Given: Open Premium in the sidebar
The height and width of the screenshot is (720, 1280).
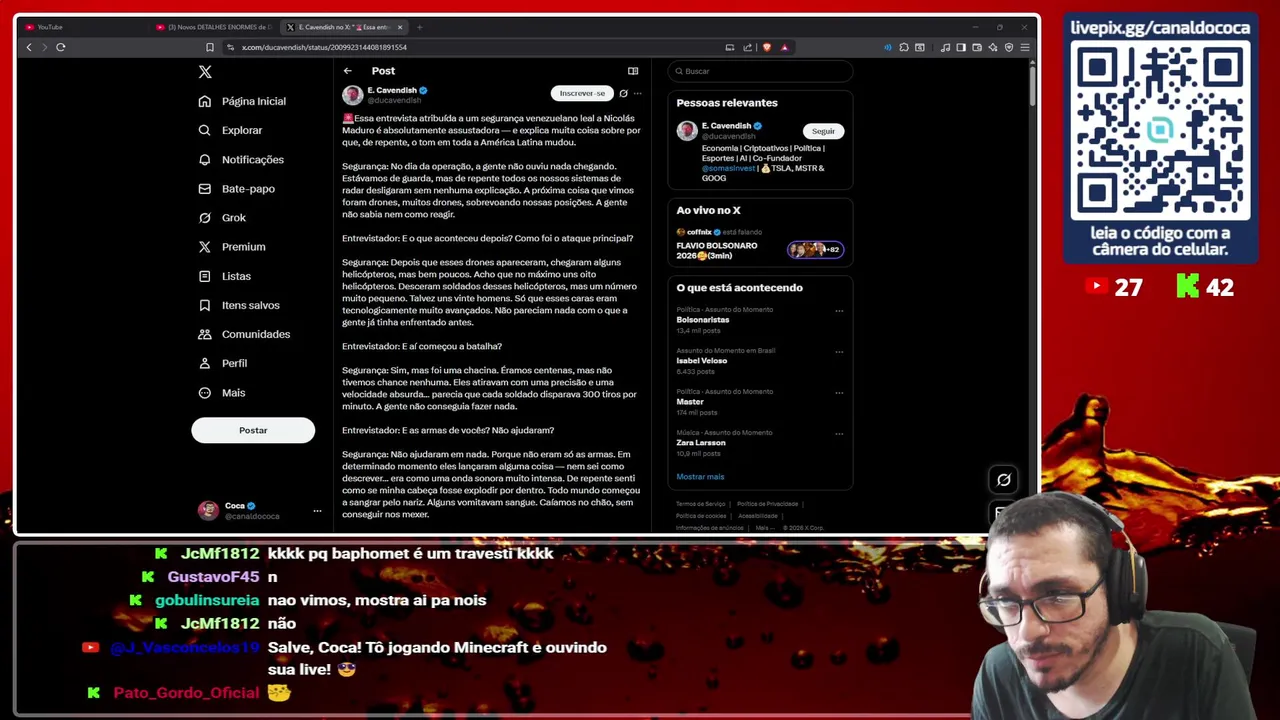Looking at the screenshot, I should [232, 246].
